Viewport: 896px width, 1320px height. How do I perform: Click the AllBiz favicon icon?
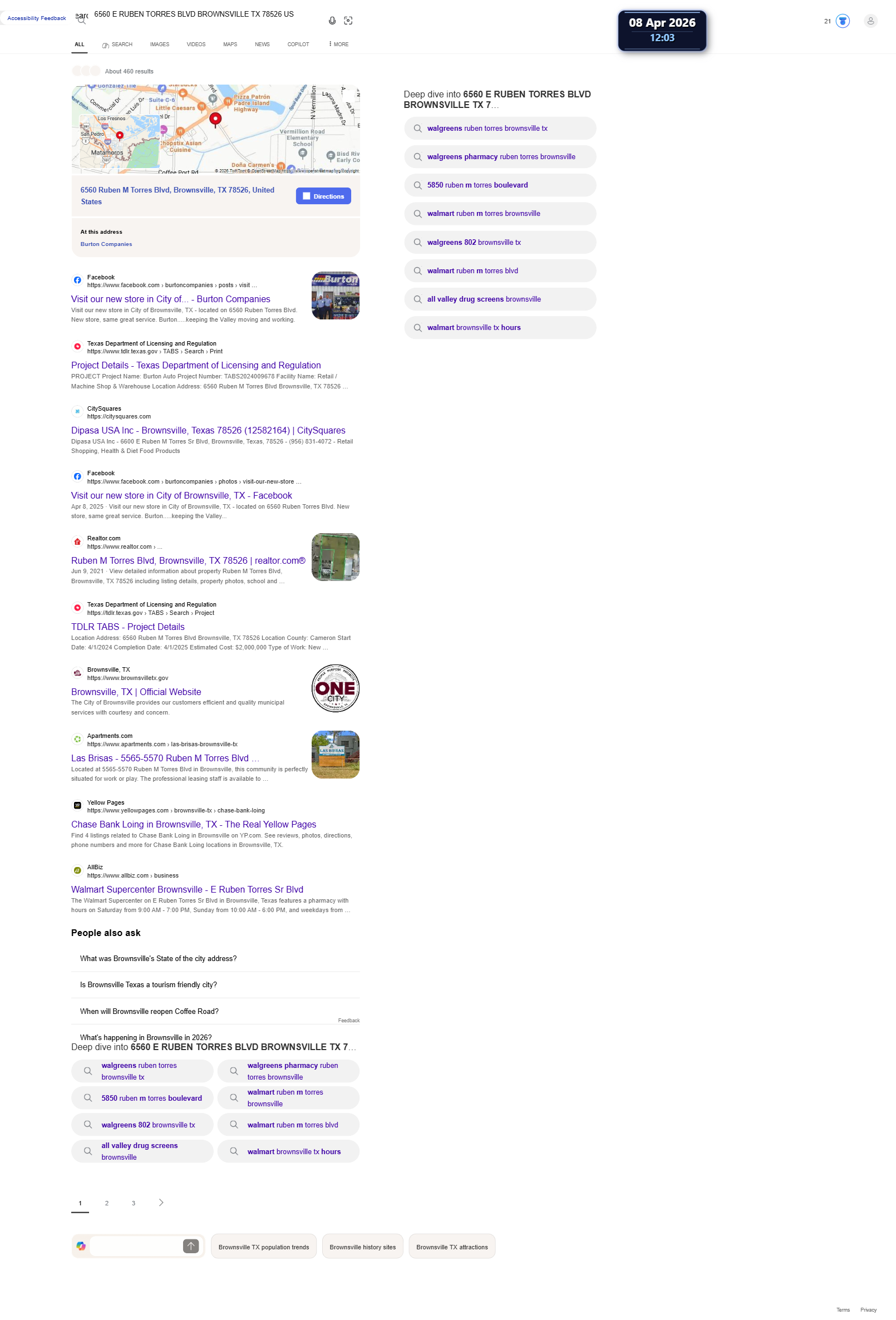click(77, 871)
